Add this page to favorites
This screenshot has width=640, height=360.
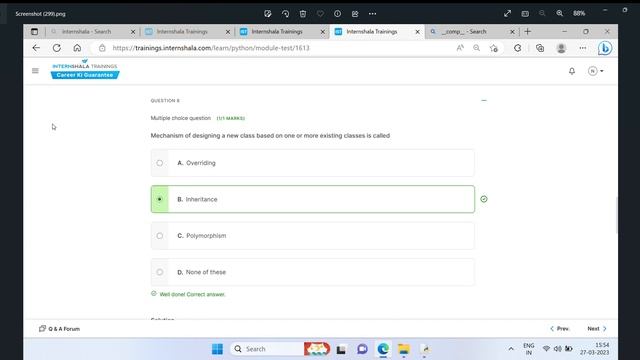click(494, 48)
